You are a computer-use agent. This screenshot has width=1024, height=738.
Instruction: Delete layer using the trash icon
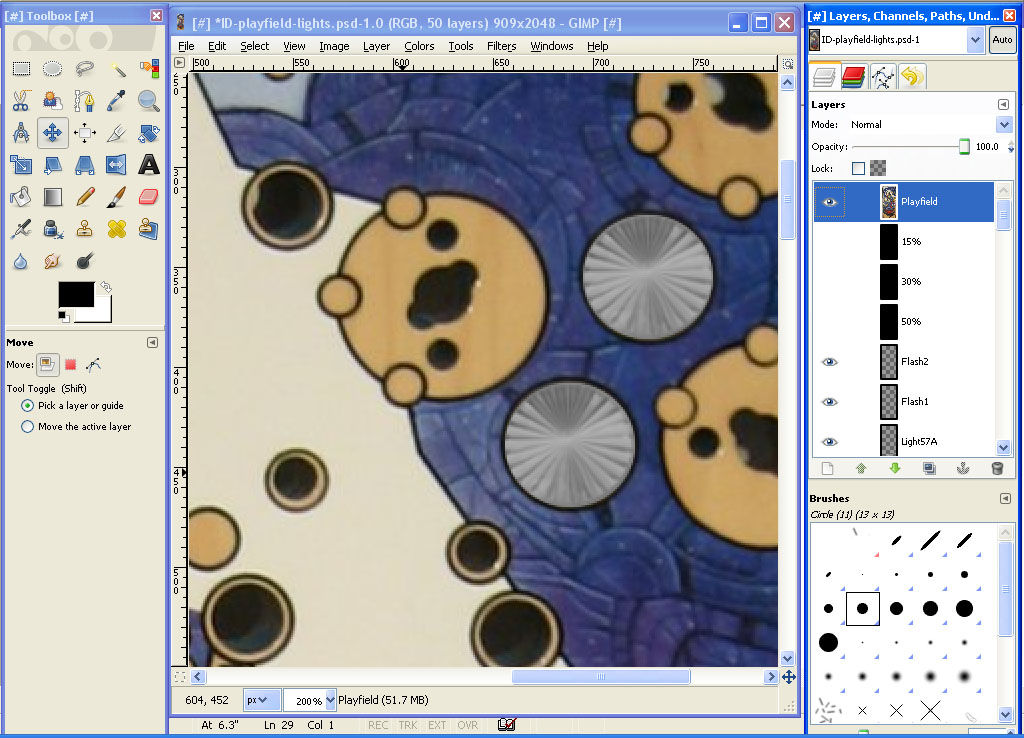[x=996, y=468]
